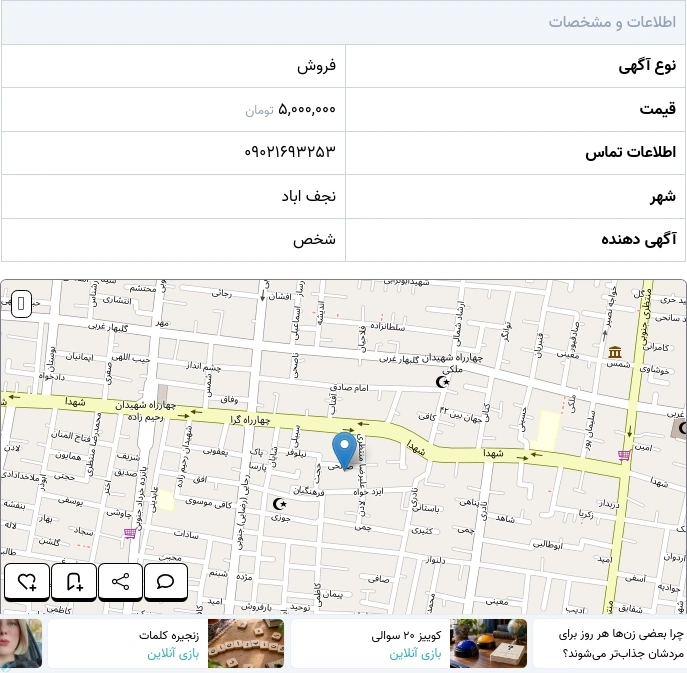The height and width of the screenshot is (673, 687).
Task: Click map label نیلوفر
Action: tap(297, 453)
